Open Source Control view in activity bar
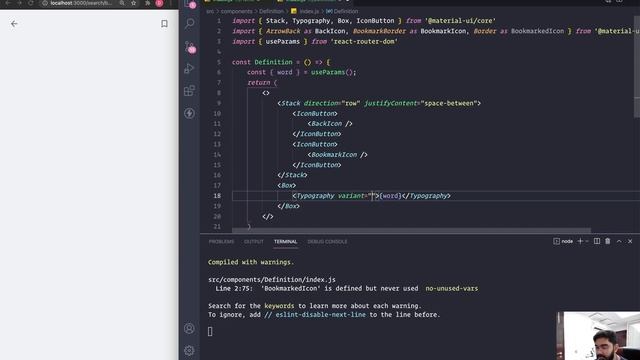The height and width of the screenshot is (360, 640). tap(189, 47)
